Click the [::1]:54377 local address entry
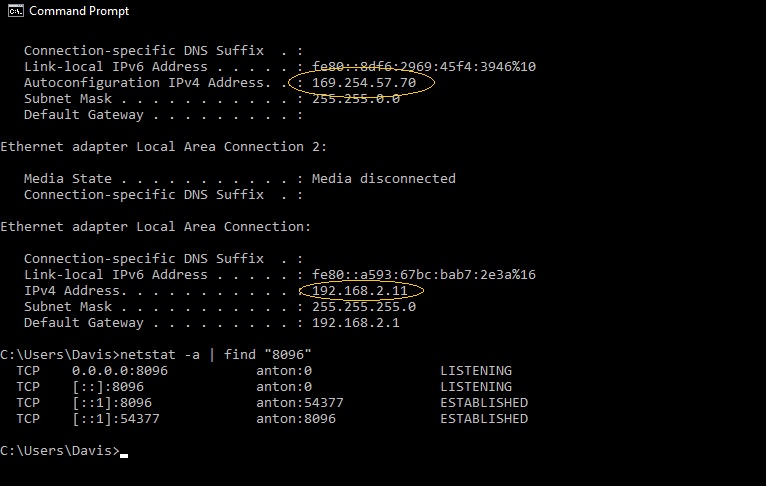766x486 pixels. [116, 419]
